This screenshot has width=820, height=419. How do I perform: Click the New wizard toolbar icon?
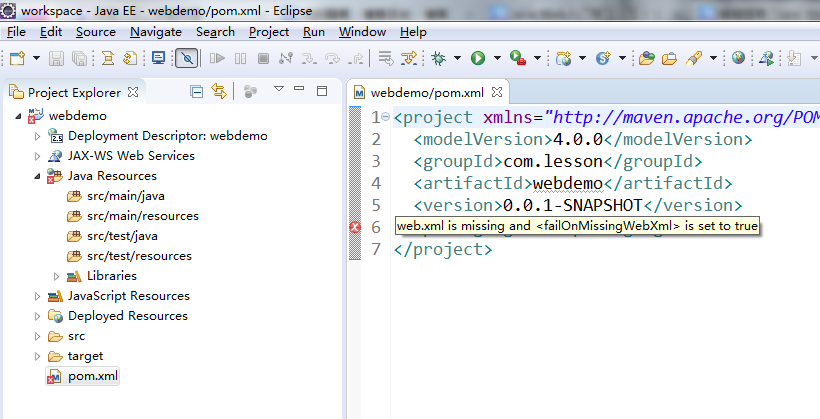[17, 58]
